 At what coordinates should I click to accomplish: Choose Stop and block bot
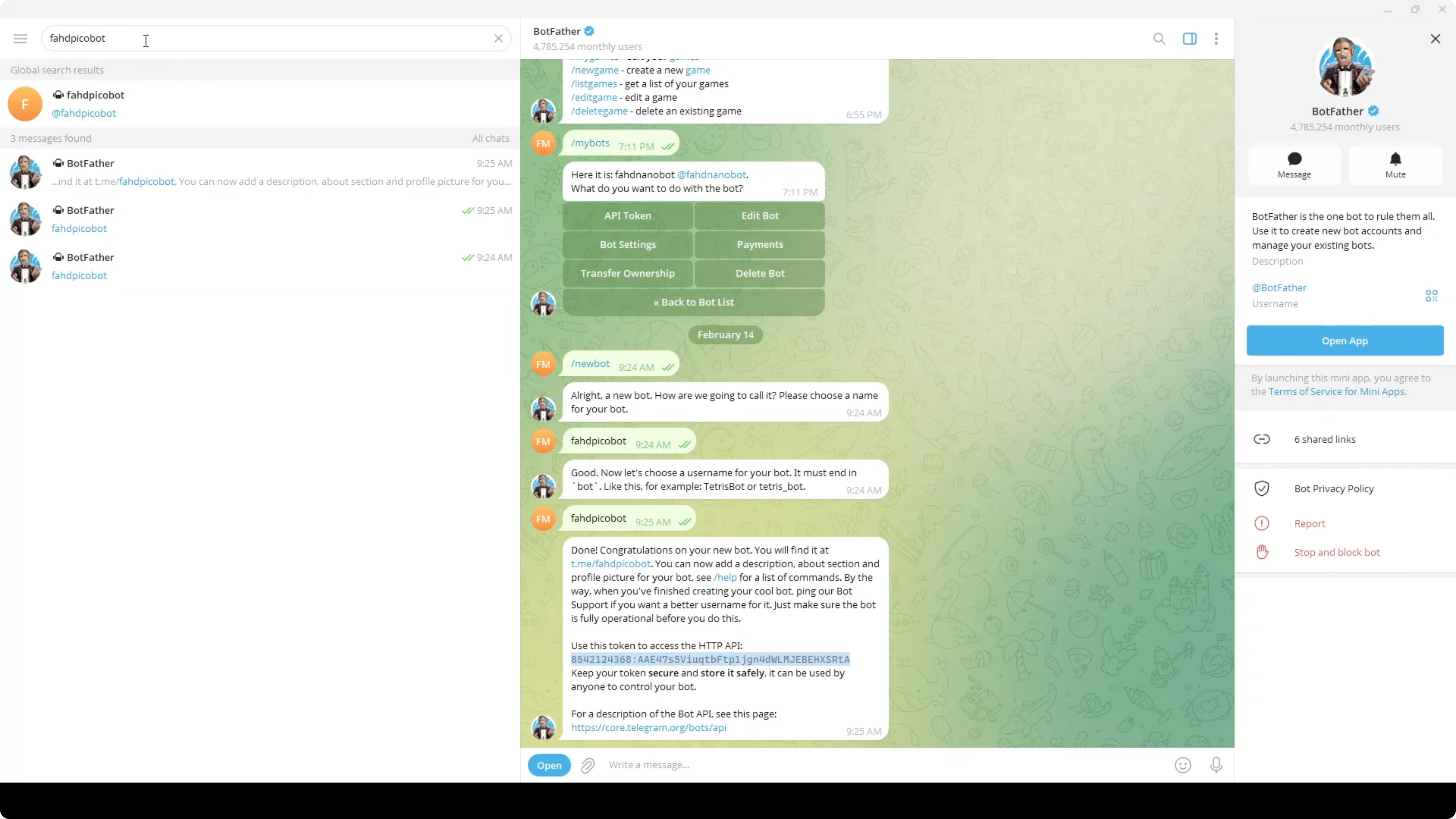tap(1336, 552)
